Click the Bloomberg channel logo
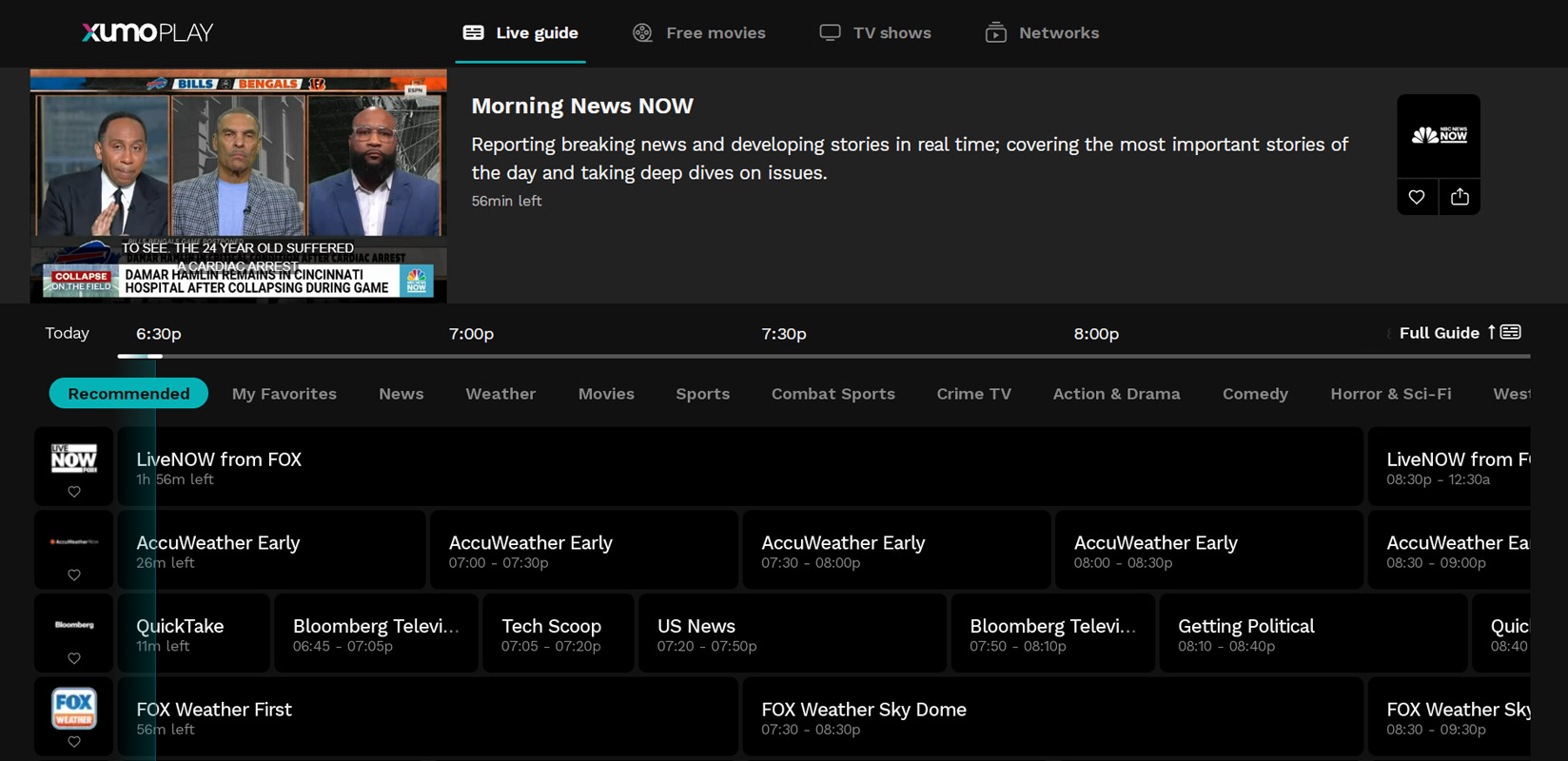This screenshot has height=761, width=1568. 74,625
